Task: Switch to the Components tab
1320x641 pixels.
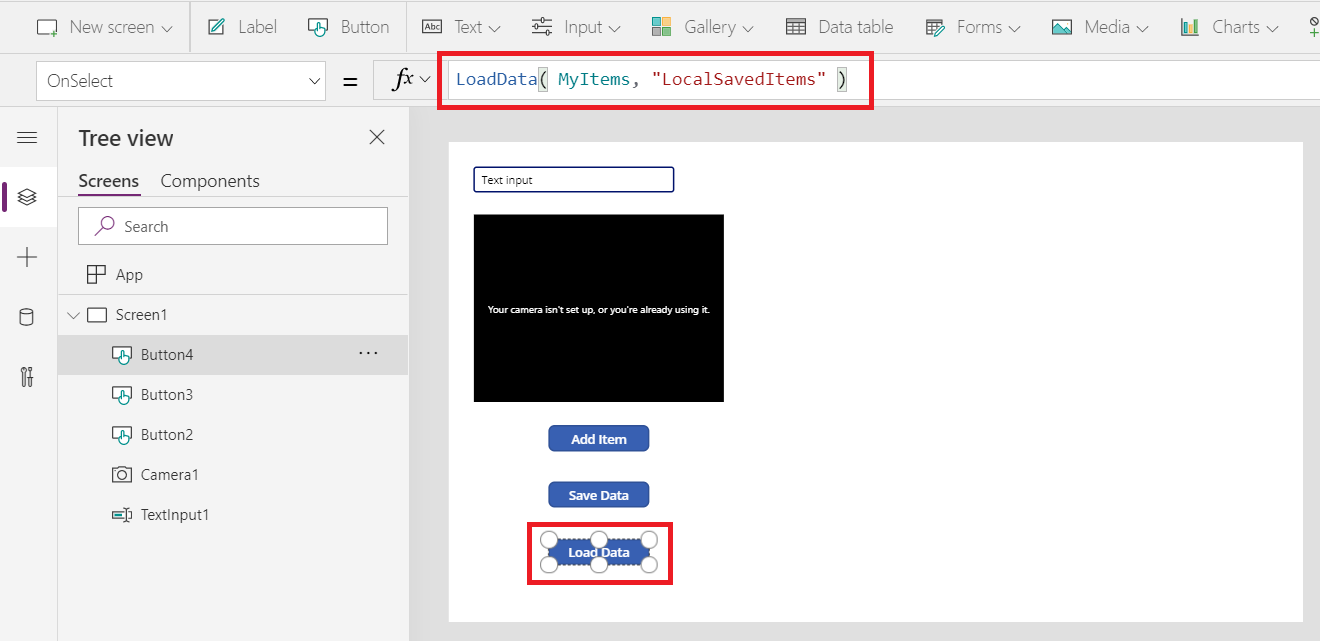Action: 210,180
